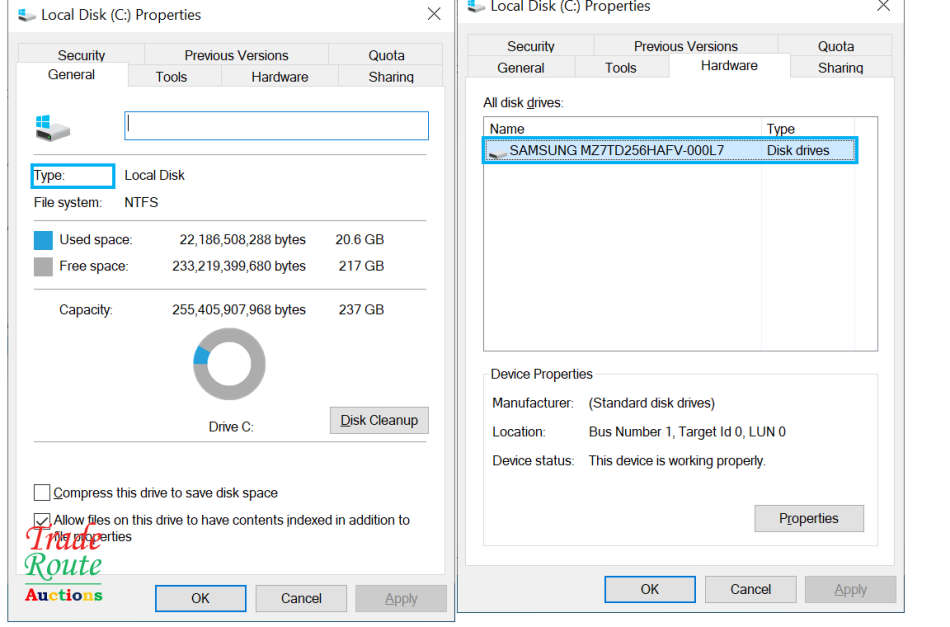
Task: Uncheck Allow files on this drive indexed
Action: (x=42, y=520)
